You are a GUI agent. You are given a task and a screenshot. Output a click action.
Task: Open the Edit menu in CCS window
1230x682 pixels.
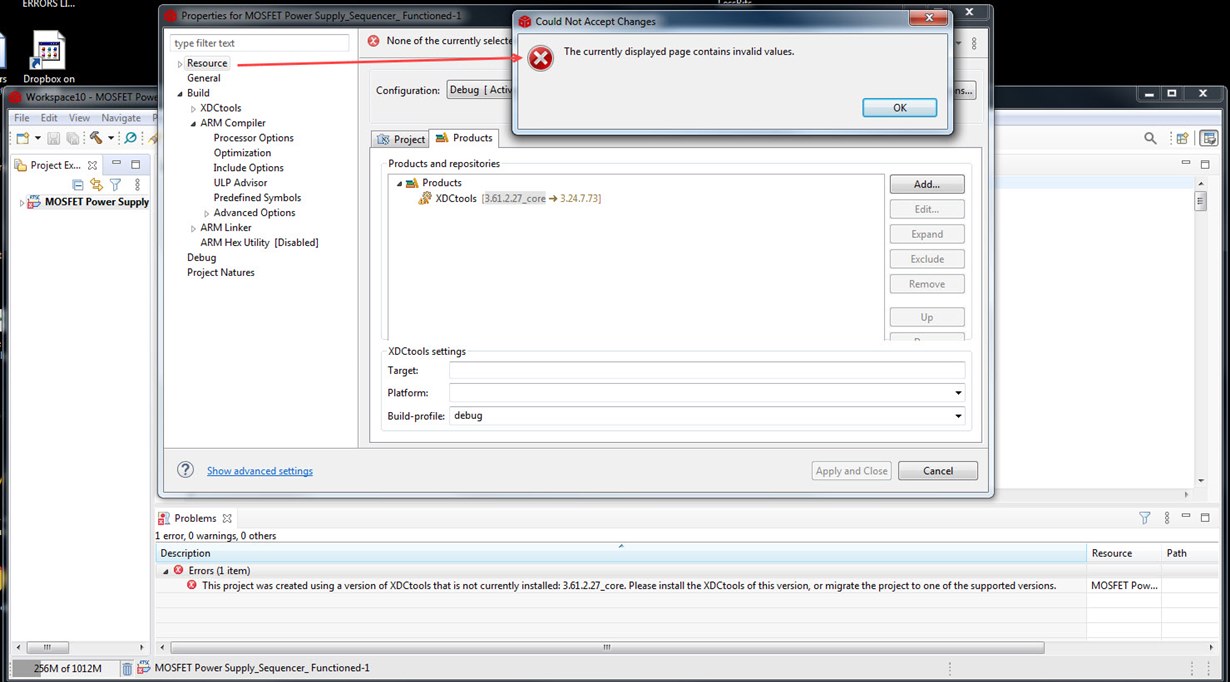tap(49, 118)
